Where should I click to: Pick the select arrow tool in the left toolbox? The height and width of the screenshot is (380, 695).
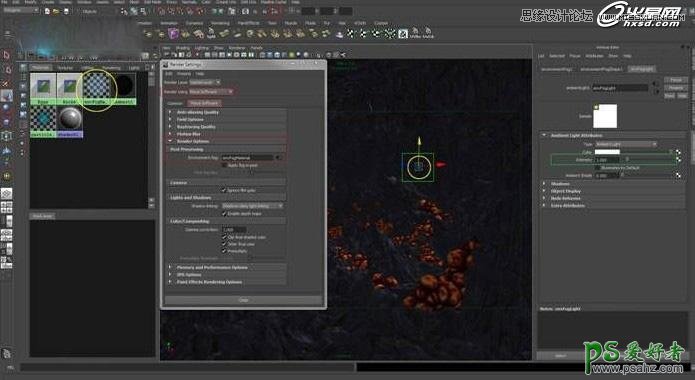click(x=7, y=55)
